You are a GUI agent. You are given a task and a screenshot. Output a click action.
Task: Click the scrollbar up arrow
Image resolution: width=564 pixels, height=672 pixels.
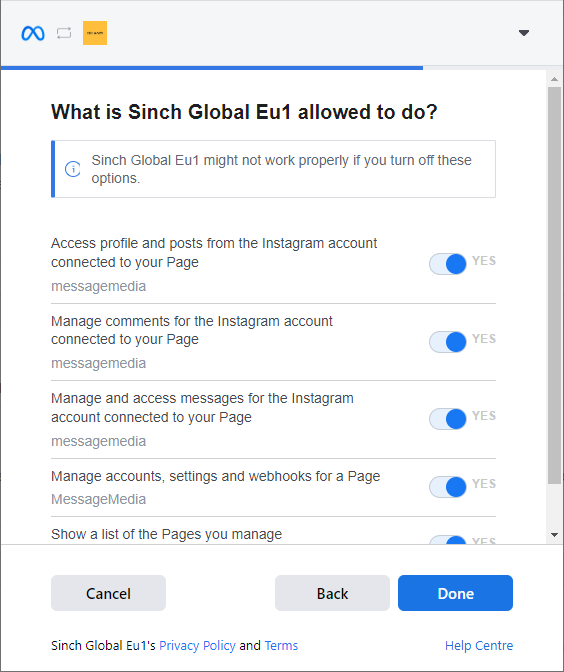pyautogui.click(x=554, y=79)
